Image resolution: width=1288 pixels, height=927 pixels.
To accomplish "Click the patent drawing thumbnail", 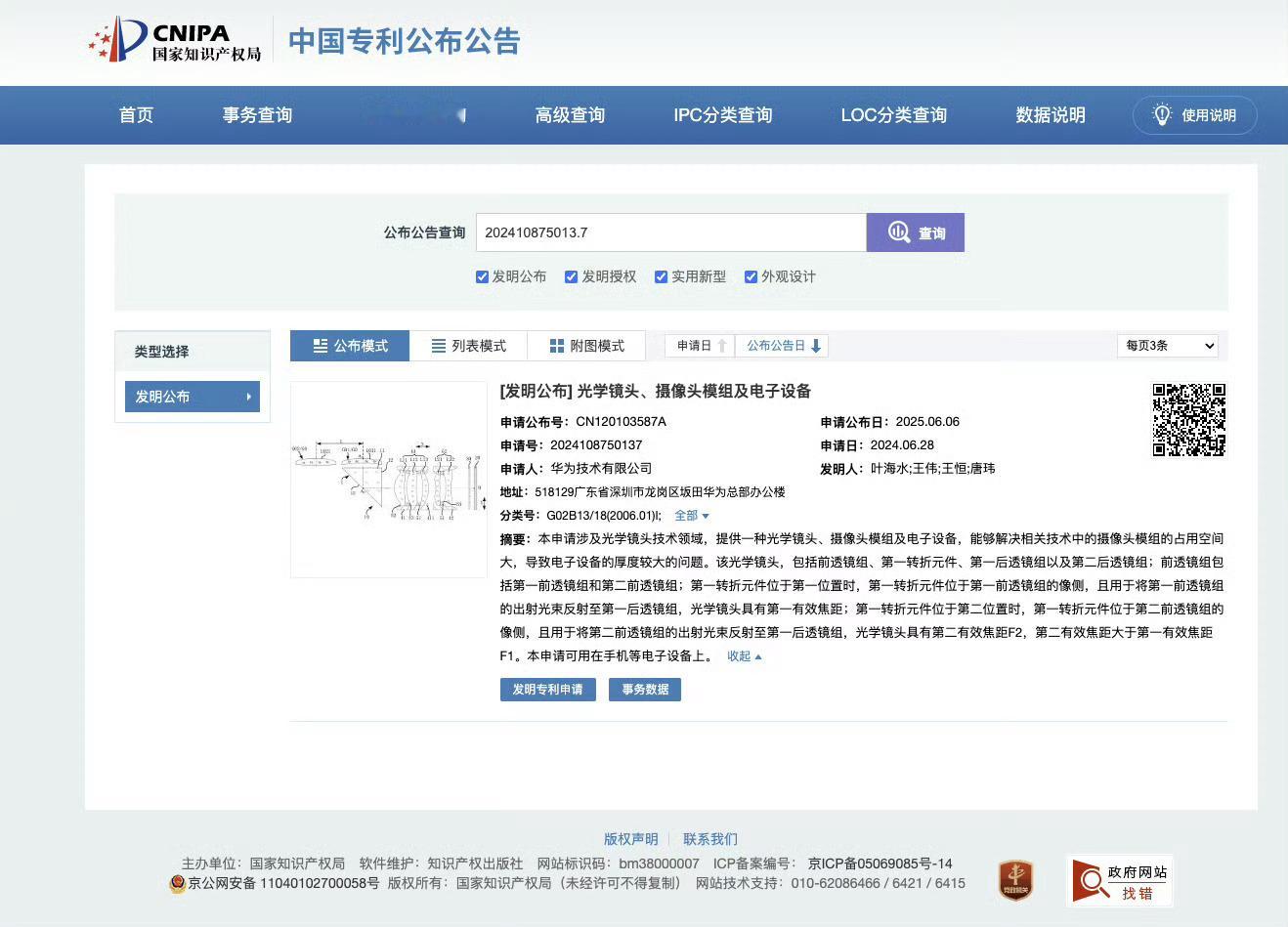I will click(389, 480).
